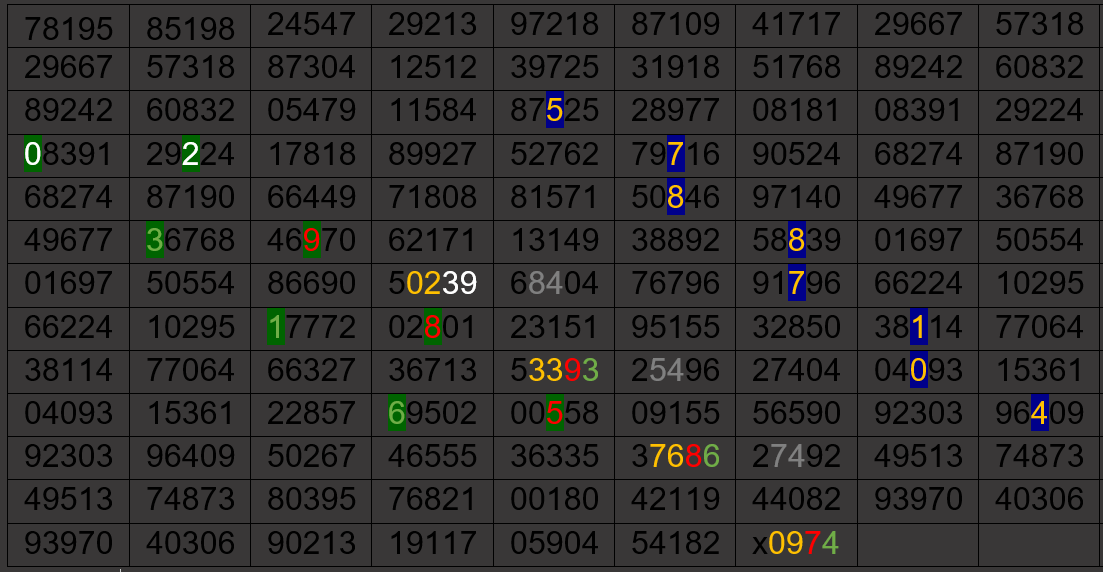The image size is (1103, 572).
Task: Click cell 79716 with blue-highlighted 7
Action: tap(675, 154)
